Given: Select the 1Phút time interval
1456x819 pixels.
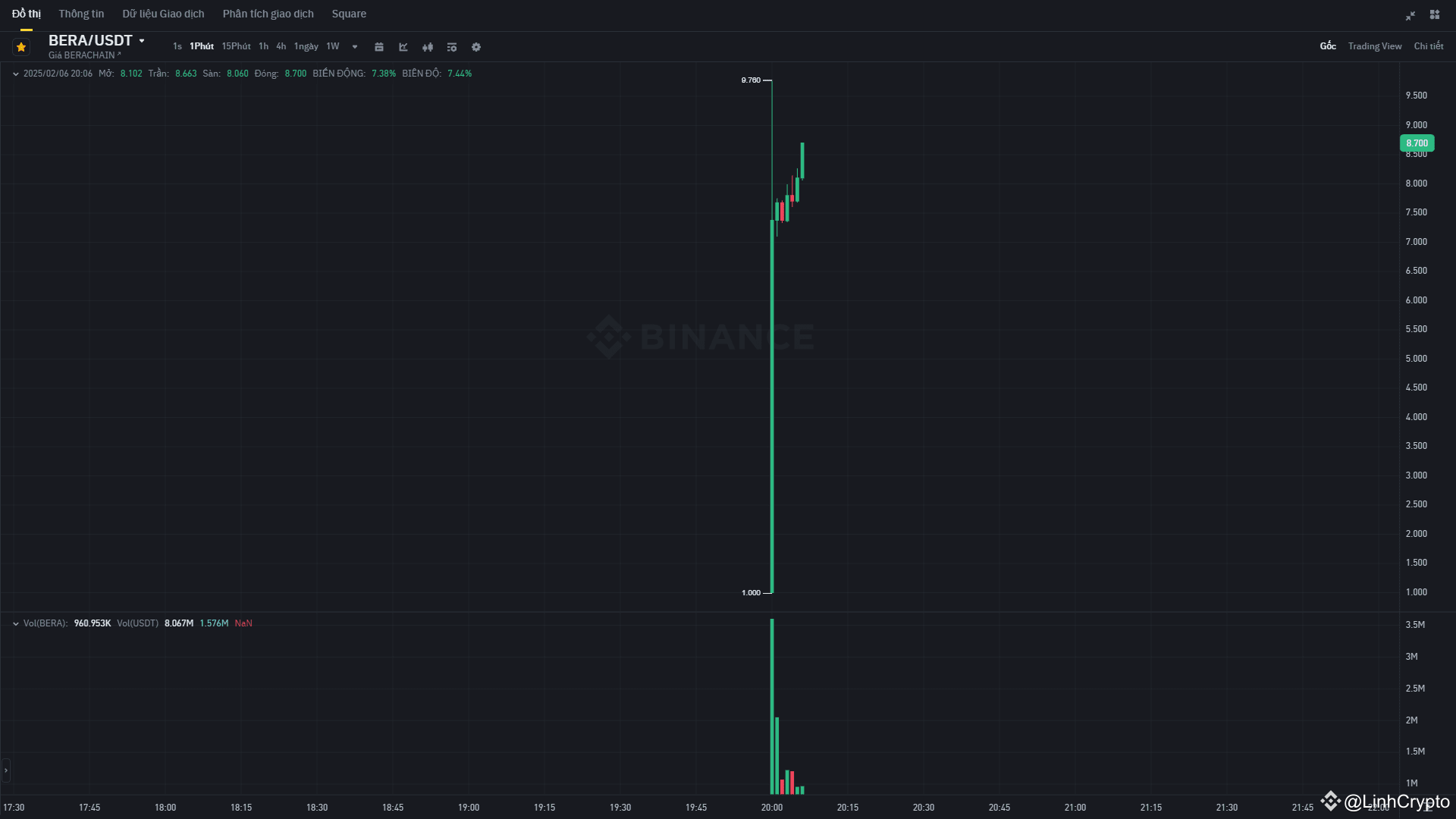Looking at the screenshot, I should pyautogui.click(x=202, y=46).
